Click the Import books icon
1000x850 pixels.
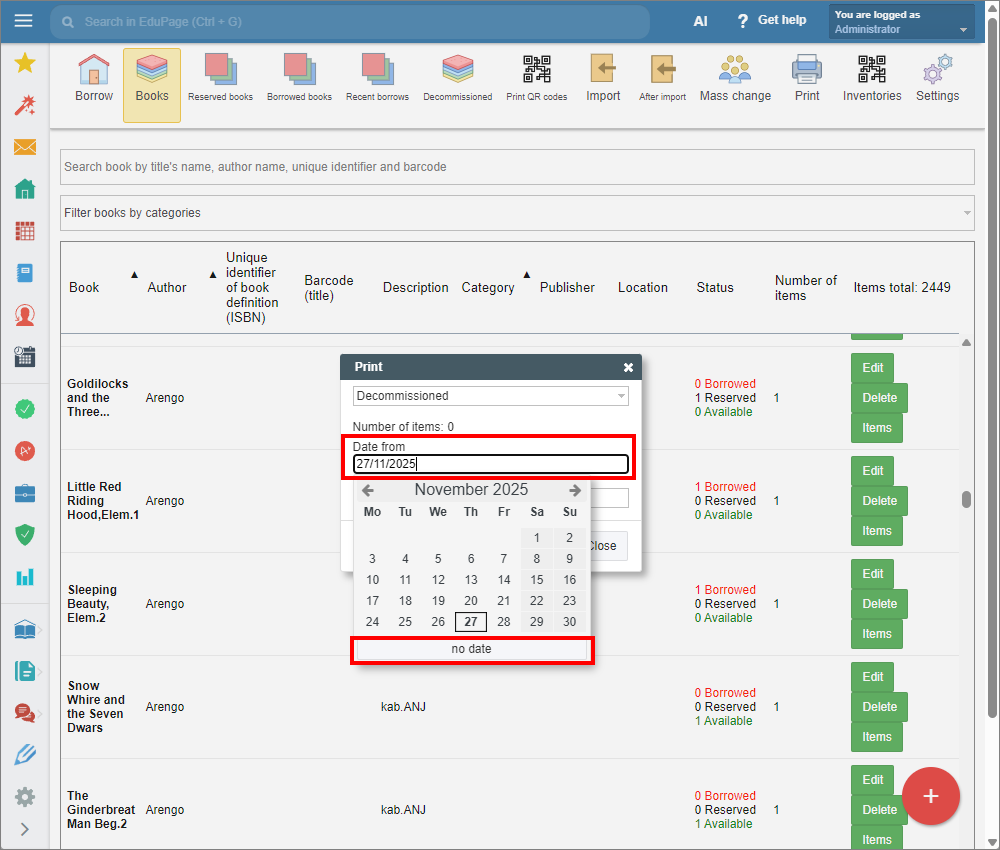(x=603, y=79)
